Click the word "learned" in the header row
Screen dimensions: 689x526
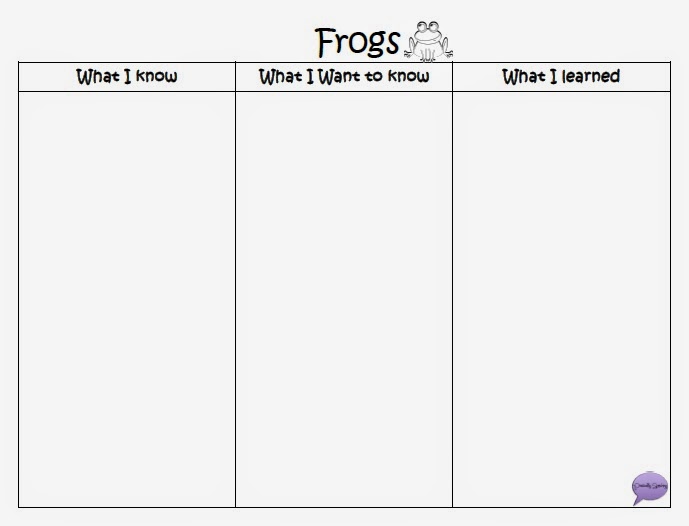(x=591, y=76)
